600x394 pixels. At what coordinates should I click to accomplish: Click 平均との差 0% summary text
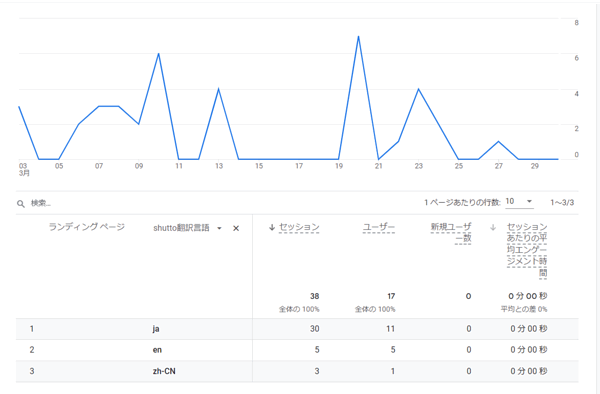[524, 309]
